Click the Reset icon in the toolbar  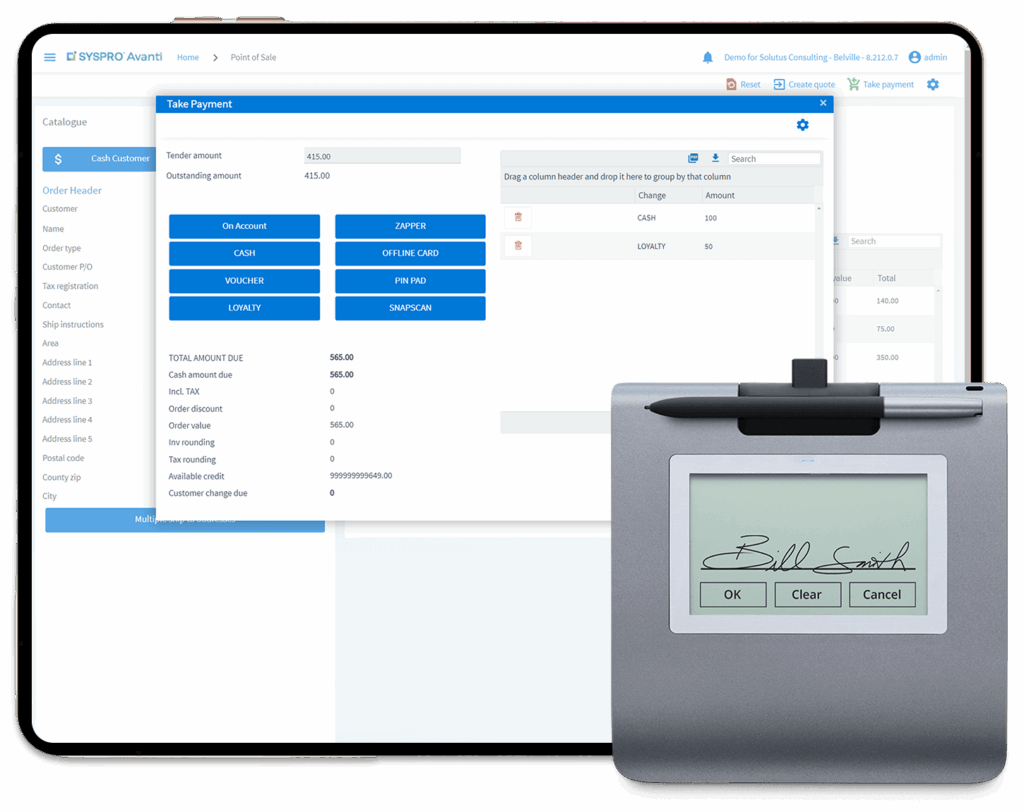coord(731,84)
